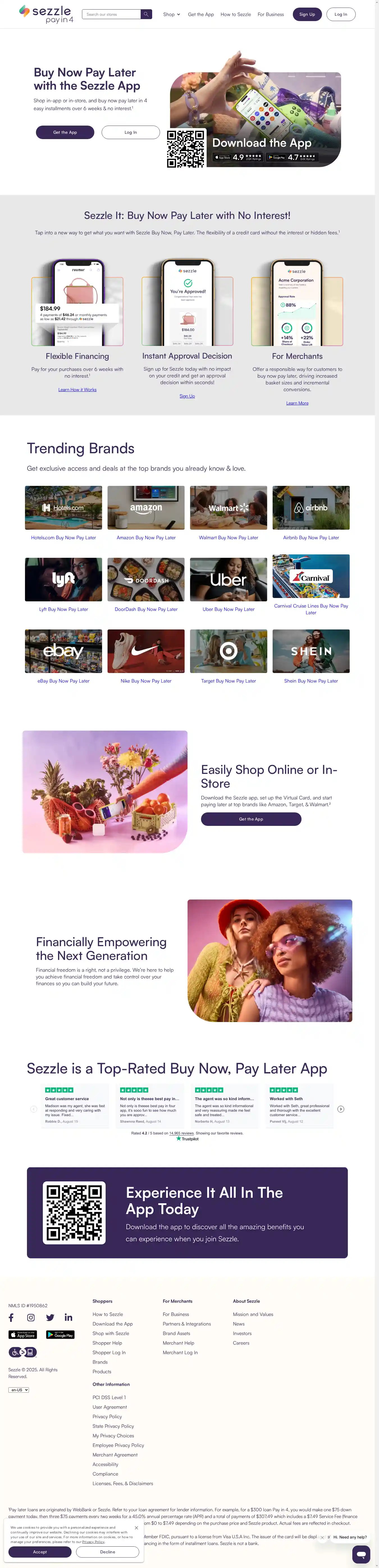Screen dimensions: 379x1568
Task: Open the Amazon Buy Now Pay Later thumbnail
Action: [146, 508]
